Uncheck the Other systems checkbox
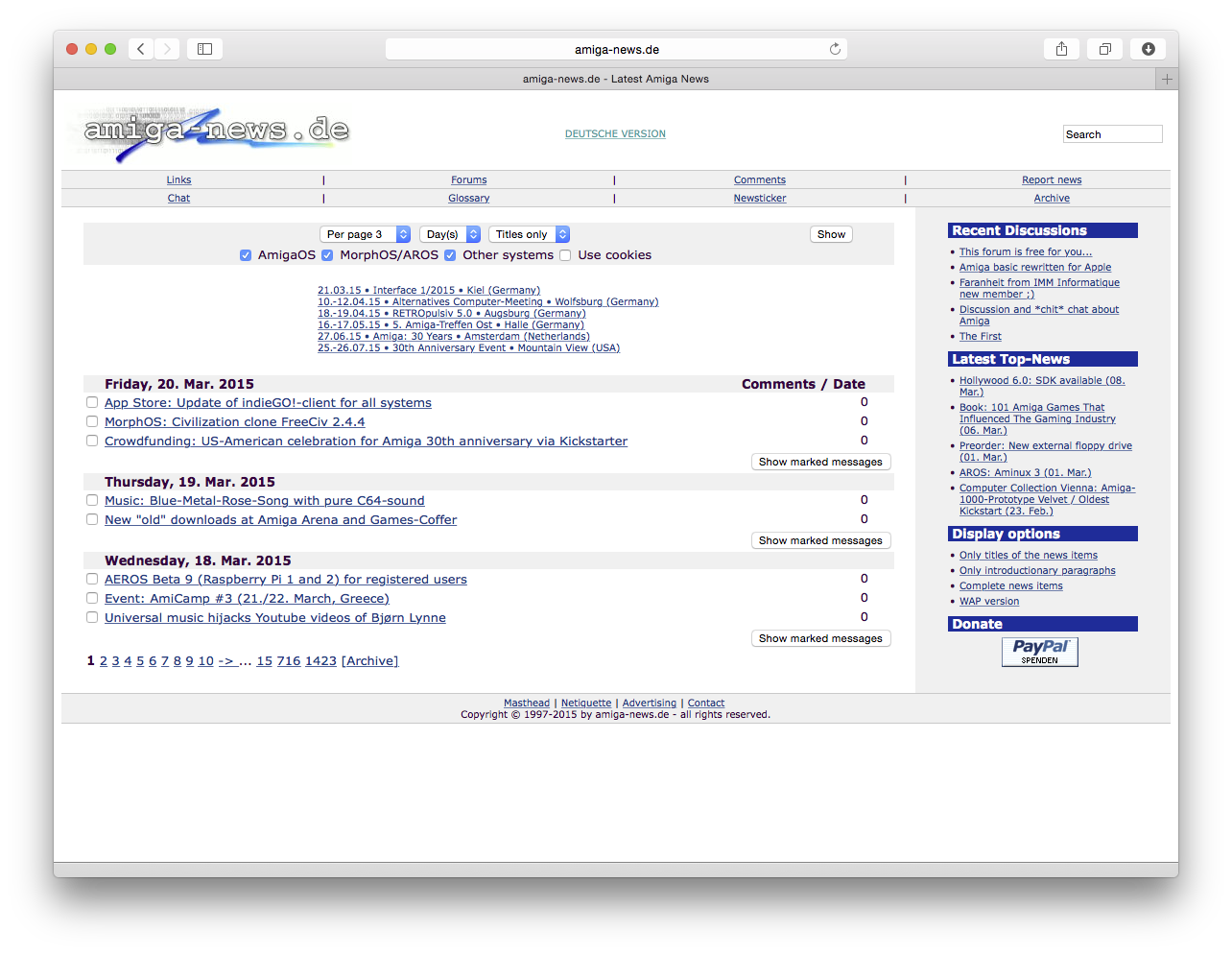Viewport: 1232px width, 954px height. (x=450, y=255)
